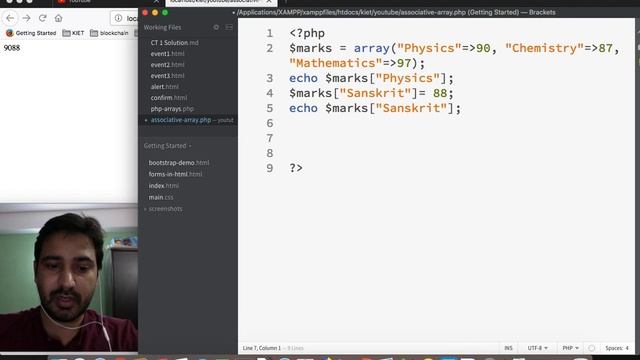Open the UTF-8 encoding dropdown

537,348
